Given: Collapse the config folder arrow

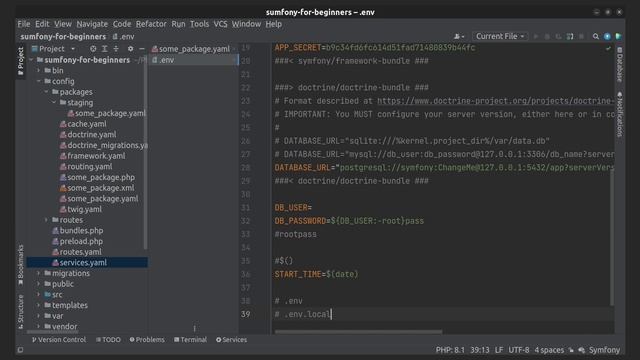Looking at the screenshot, I should tap(39, 81).
